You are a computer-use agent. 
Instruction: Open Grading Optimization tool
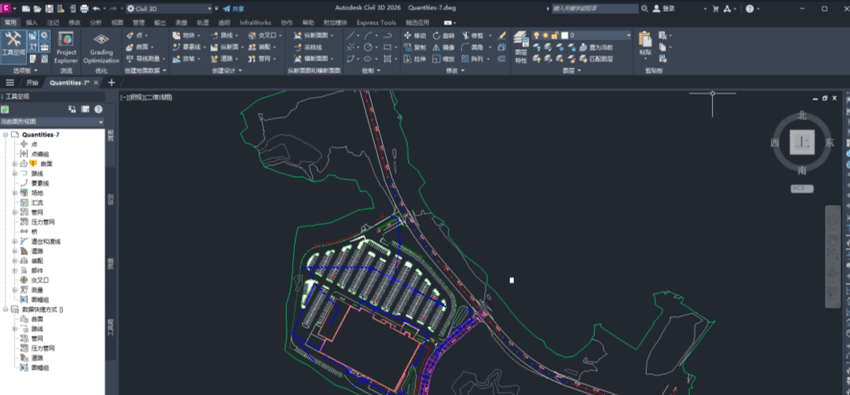[101, 48]
